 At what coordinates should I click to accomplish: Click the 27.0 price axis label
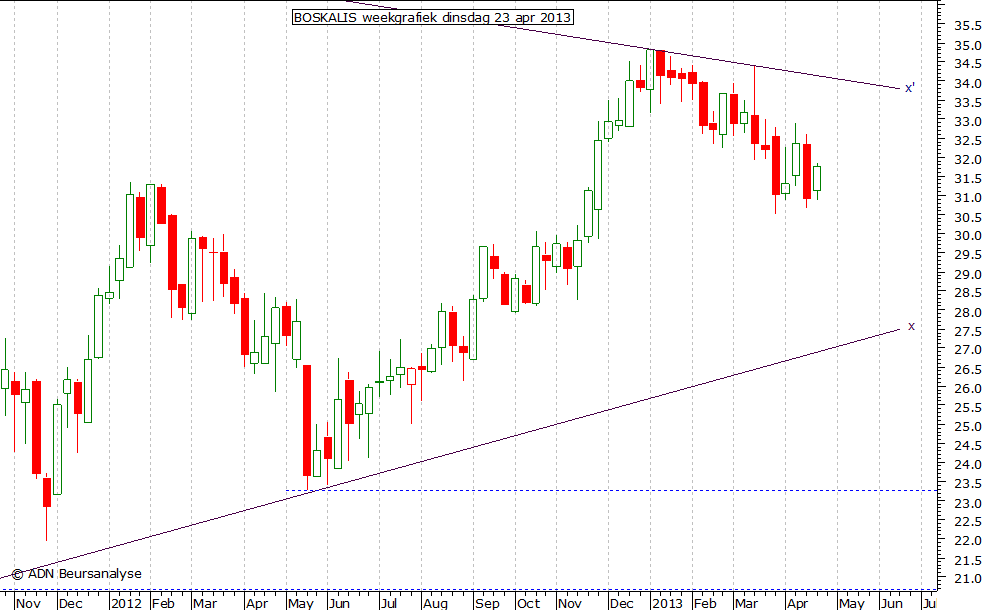967,350
